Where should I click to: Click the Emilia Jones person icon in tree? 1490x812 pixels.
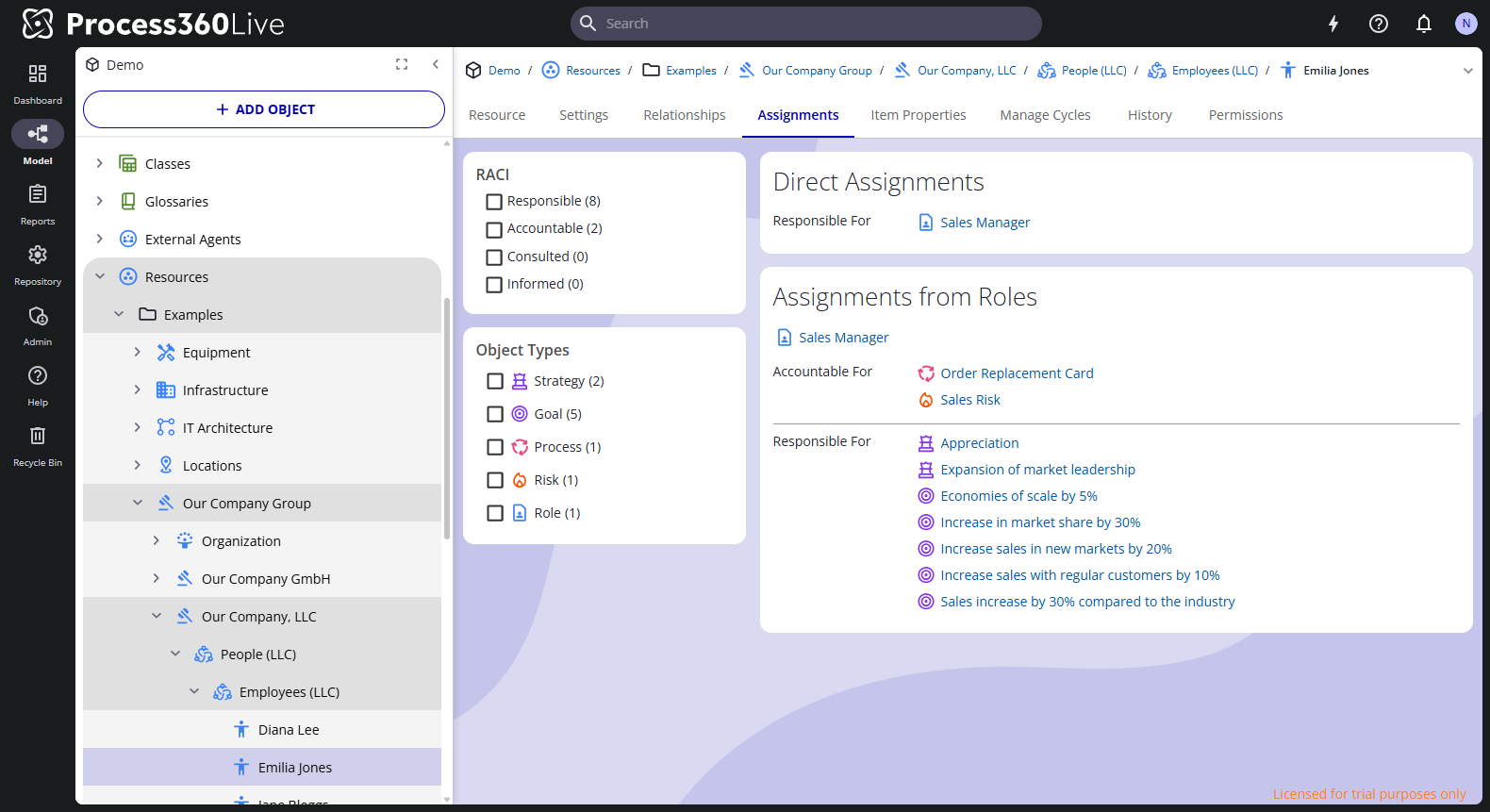point(241,767)
